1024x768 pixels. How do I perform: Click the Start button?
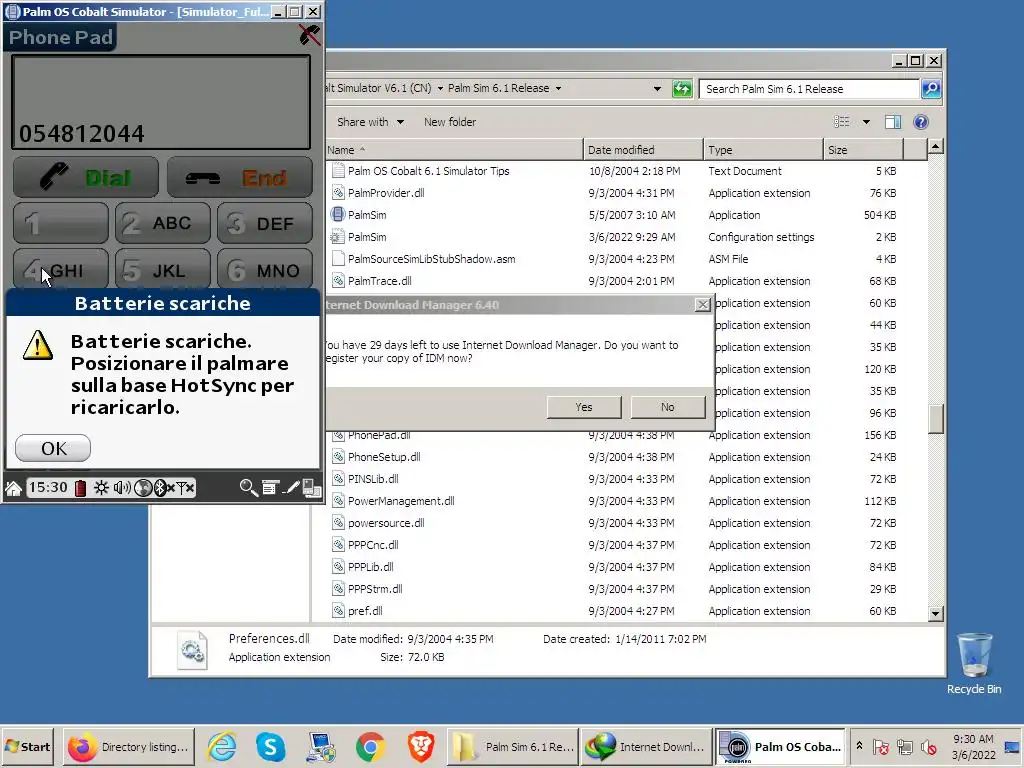pyautogui.click(x=27, y=746)
